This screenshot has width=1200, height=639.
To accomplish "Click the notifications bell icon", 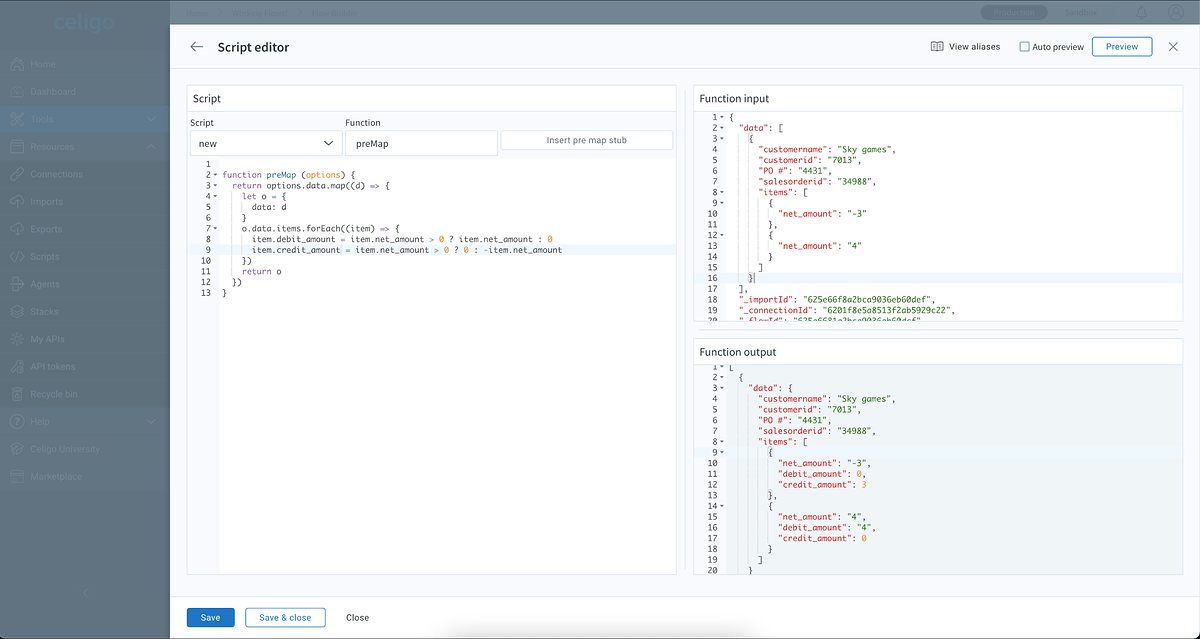I will click(x=1142, y=13).
